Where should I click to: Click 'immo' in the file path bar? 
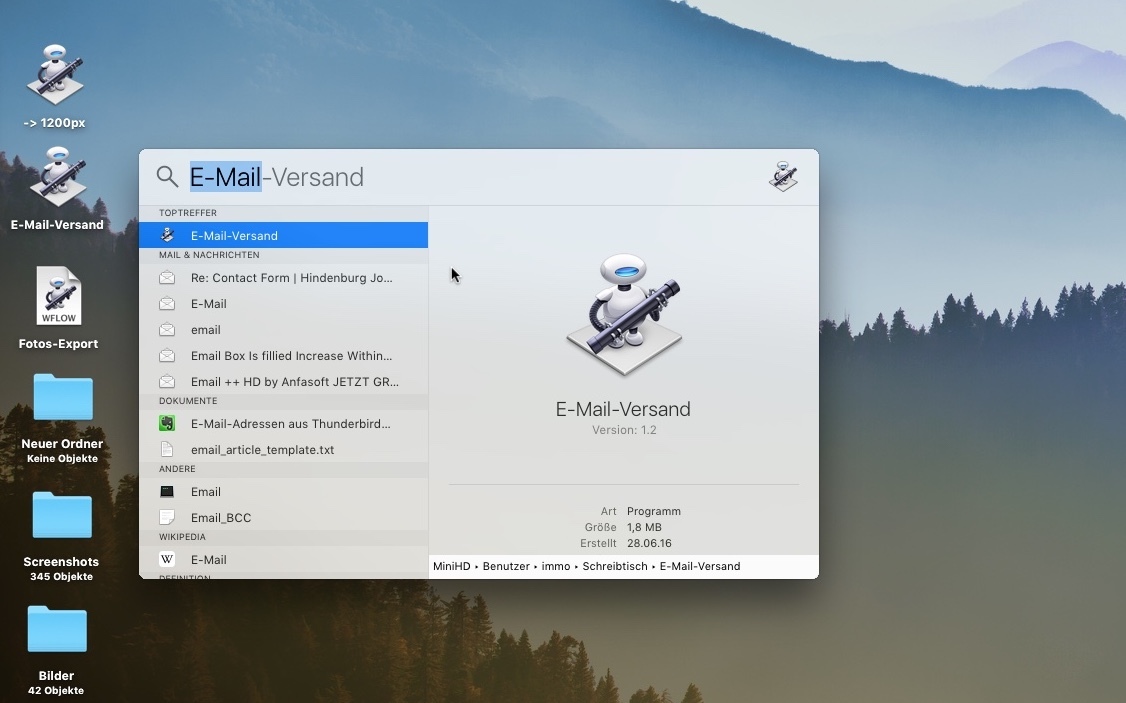click(x=556, y=567)
